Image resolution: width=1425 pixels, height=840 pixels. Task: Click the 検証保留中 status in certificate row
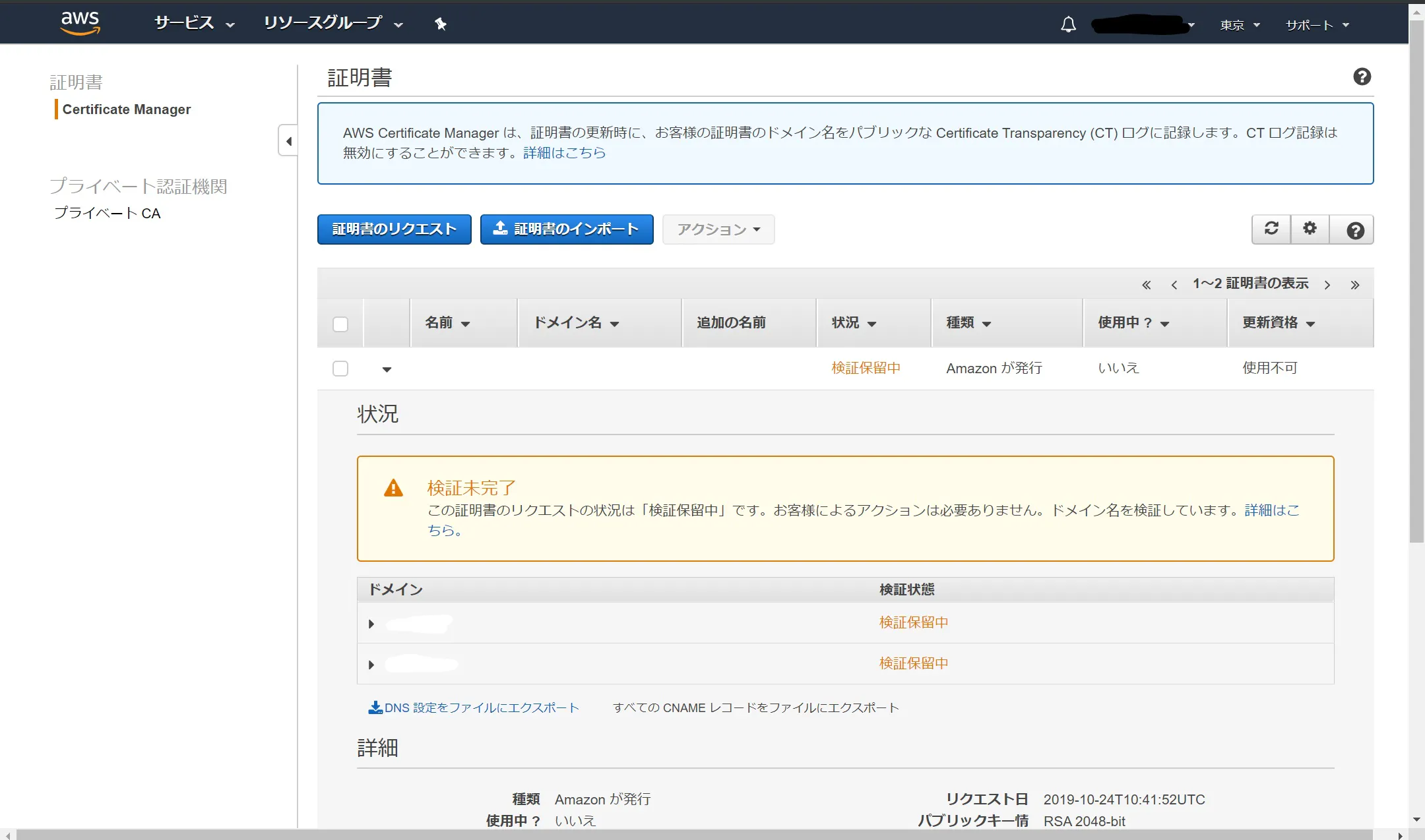[x=866, y=368]
